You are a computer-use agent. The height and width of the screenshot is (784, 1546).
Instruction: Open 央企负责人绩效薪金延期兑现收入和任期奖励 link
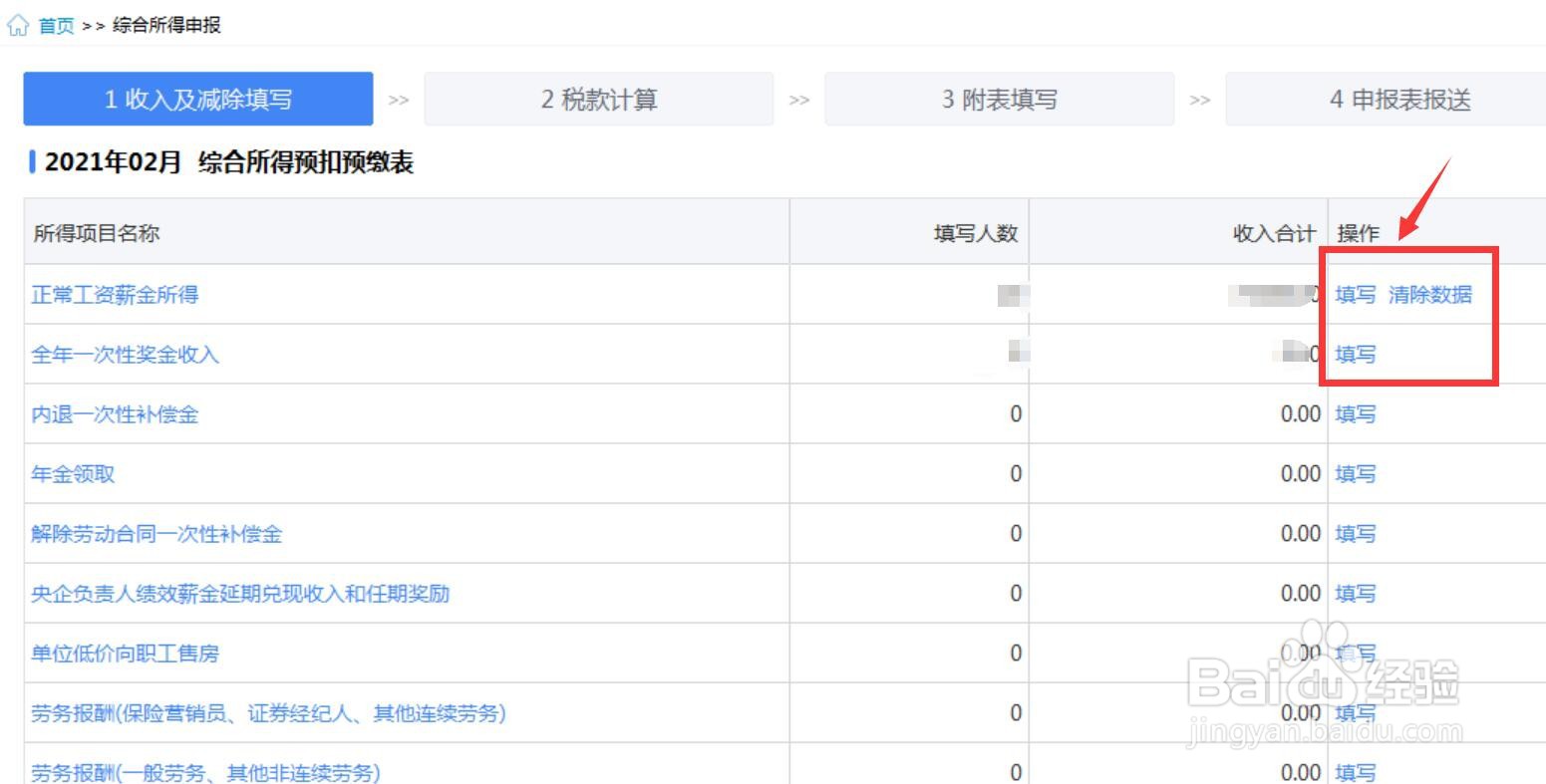click(240, 593)
